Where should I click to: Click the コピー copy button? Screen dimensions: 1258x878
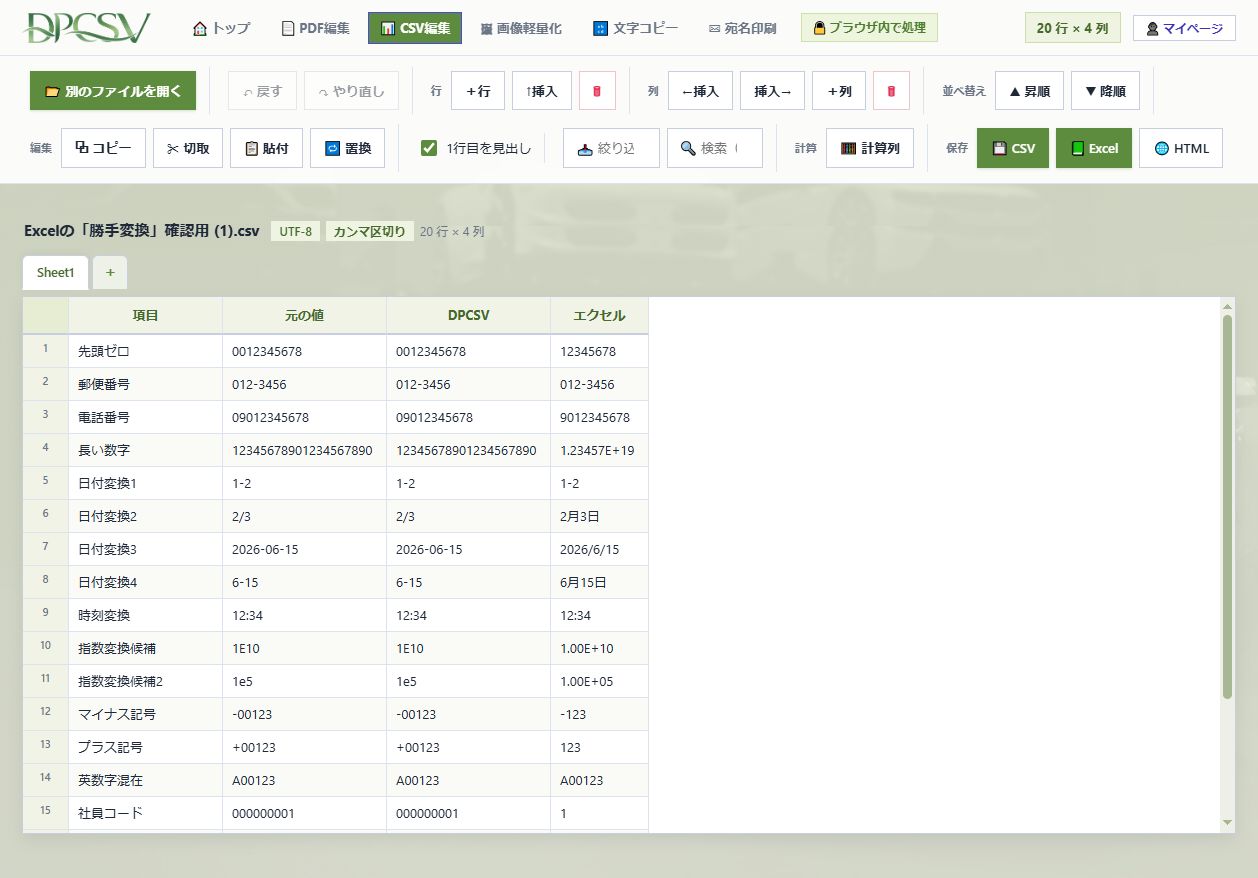tap(103, 148)
